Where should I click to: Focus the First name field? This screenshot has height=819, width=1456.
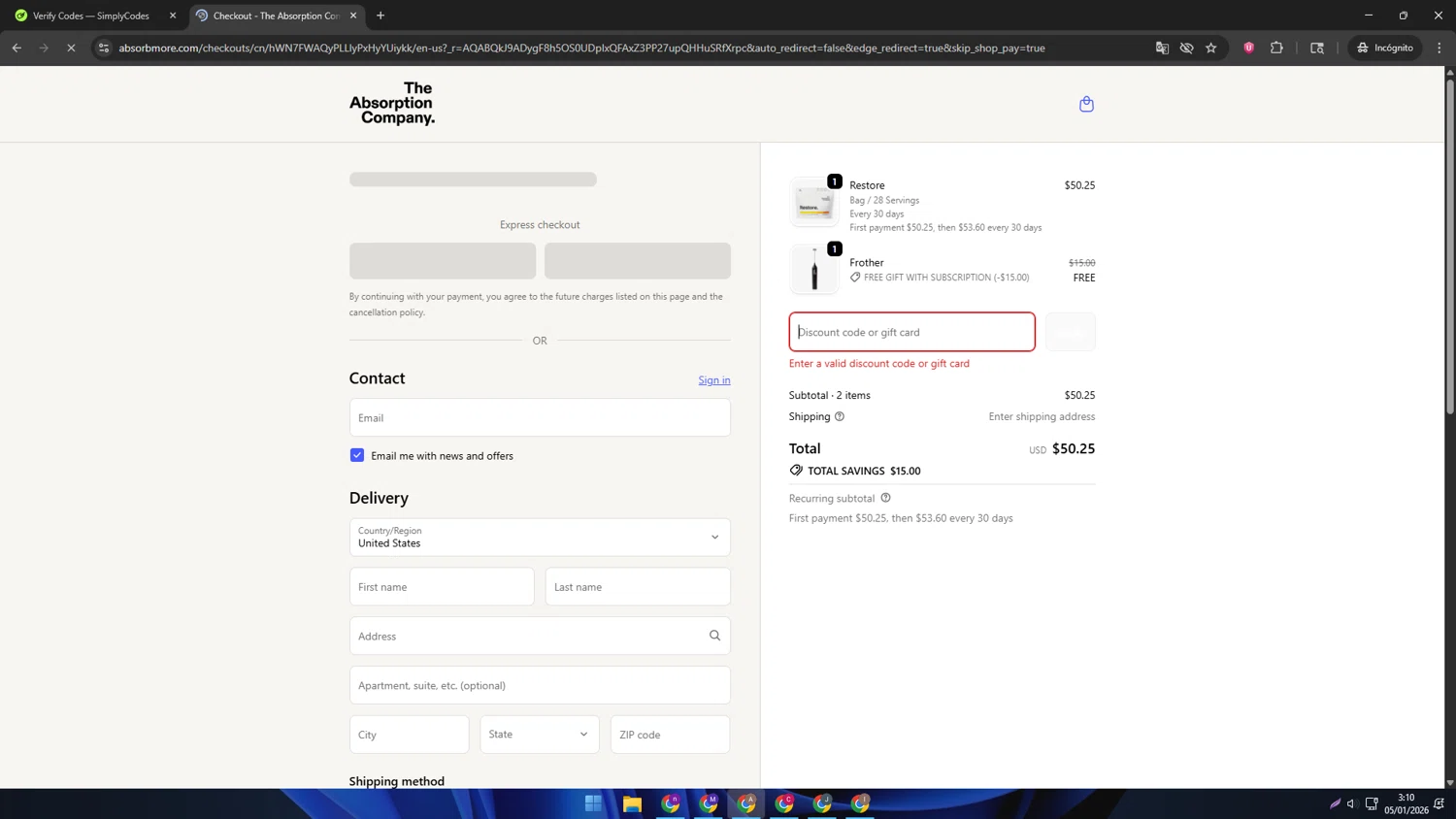442,587
